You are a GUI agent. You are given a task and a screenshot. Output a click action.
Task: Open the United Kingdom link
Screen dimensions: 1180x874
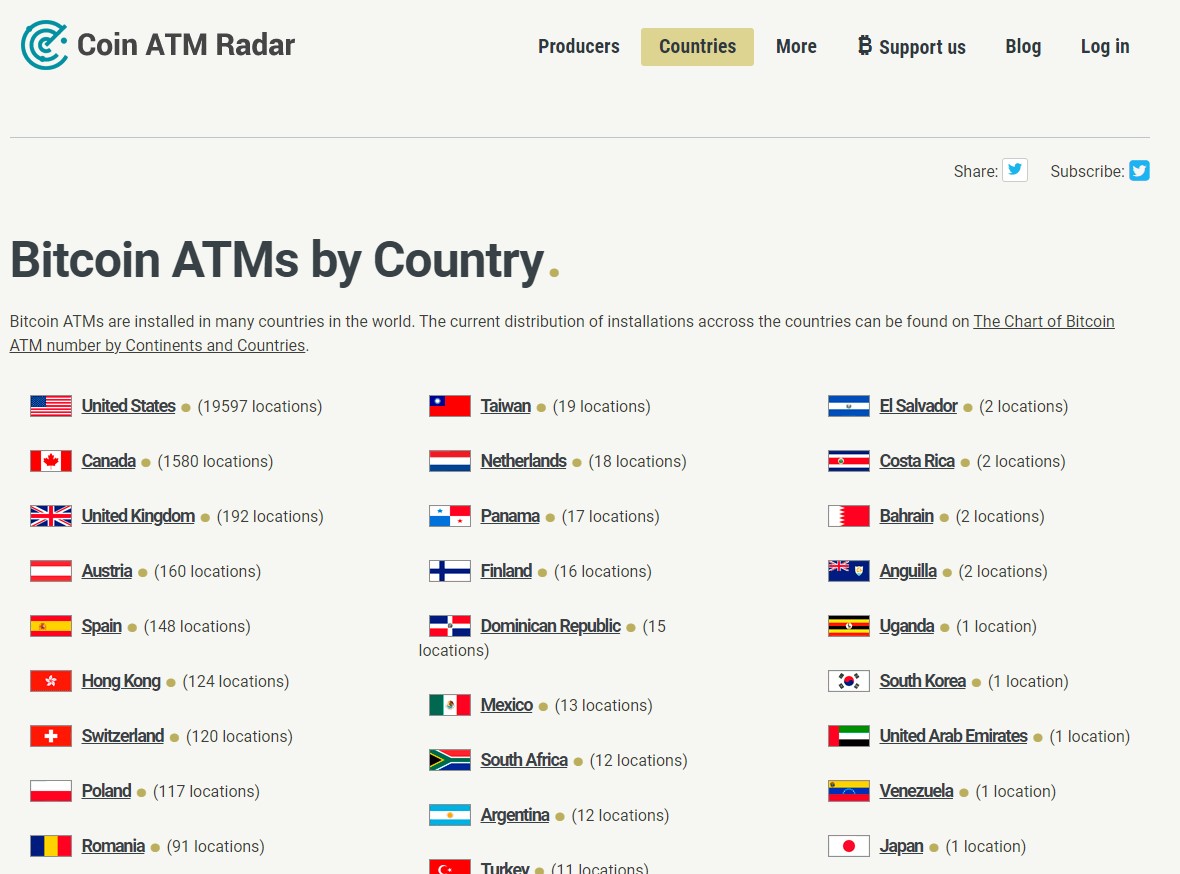[138, 516]
